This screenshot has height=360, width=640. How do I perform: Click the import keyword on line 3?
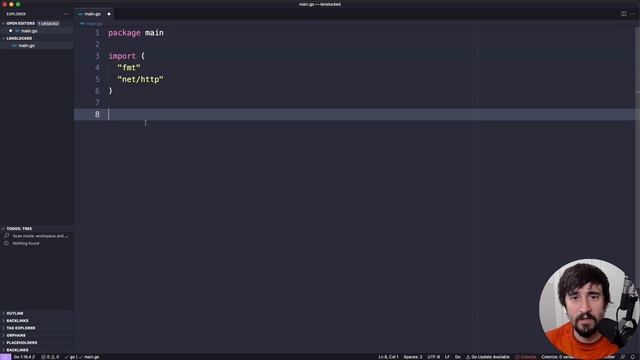tap(122, 56)
